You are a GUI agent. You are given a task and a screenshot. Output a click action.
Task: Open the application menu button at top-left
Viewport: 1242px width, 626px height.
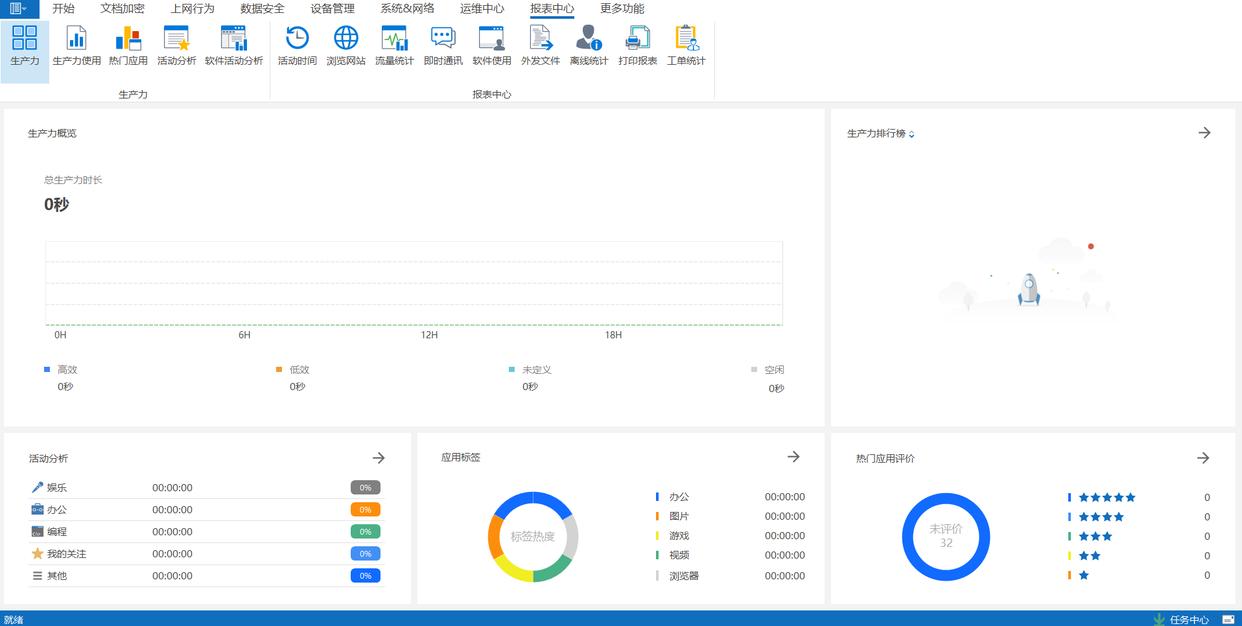[19, 9]
